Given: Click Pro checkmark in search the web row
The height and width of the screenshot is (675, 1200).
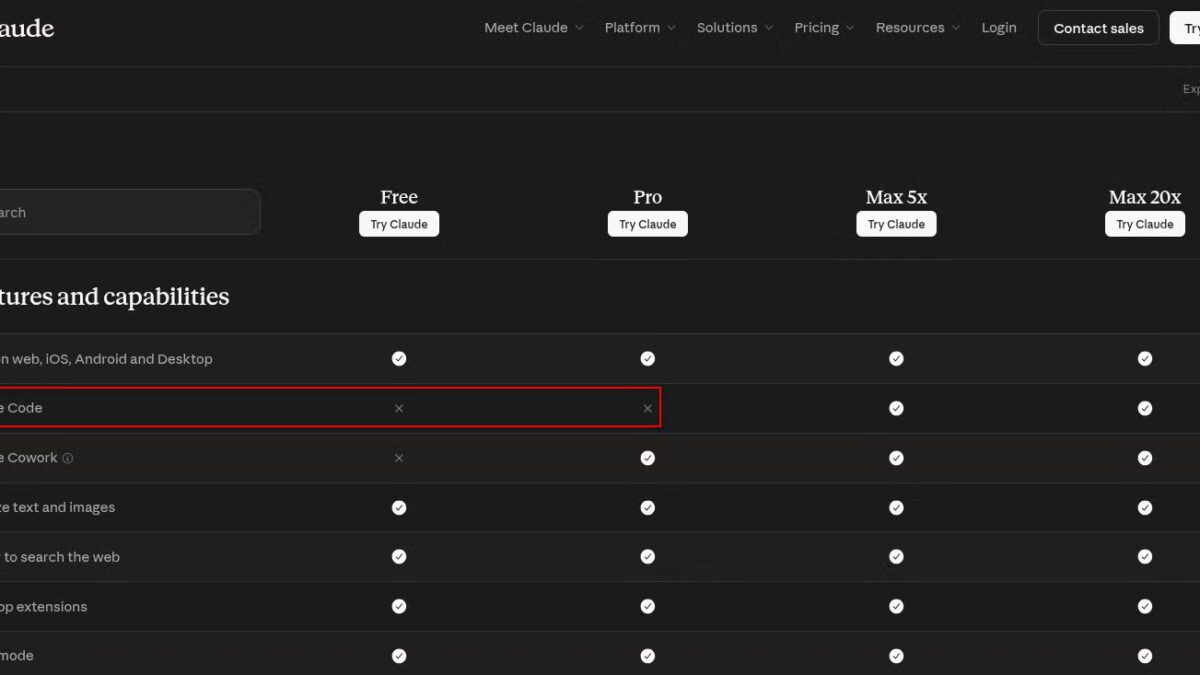Looking at the screenshot, I should point(647,557).
